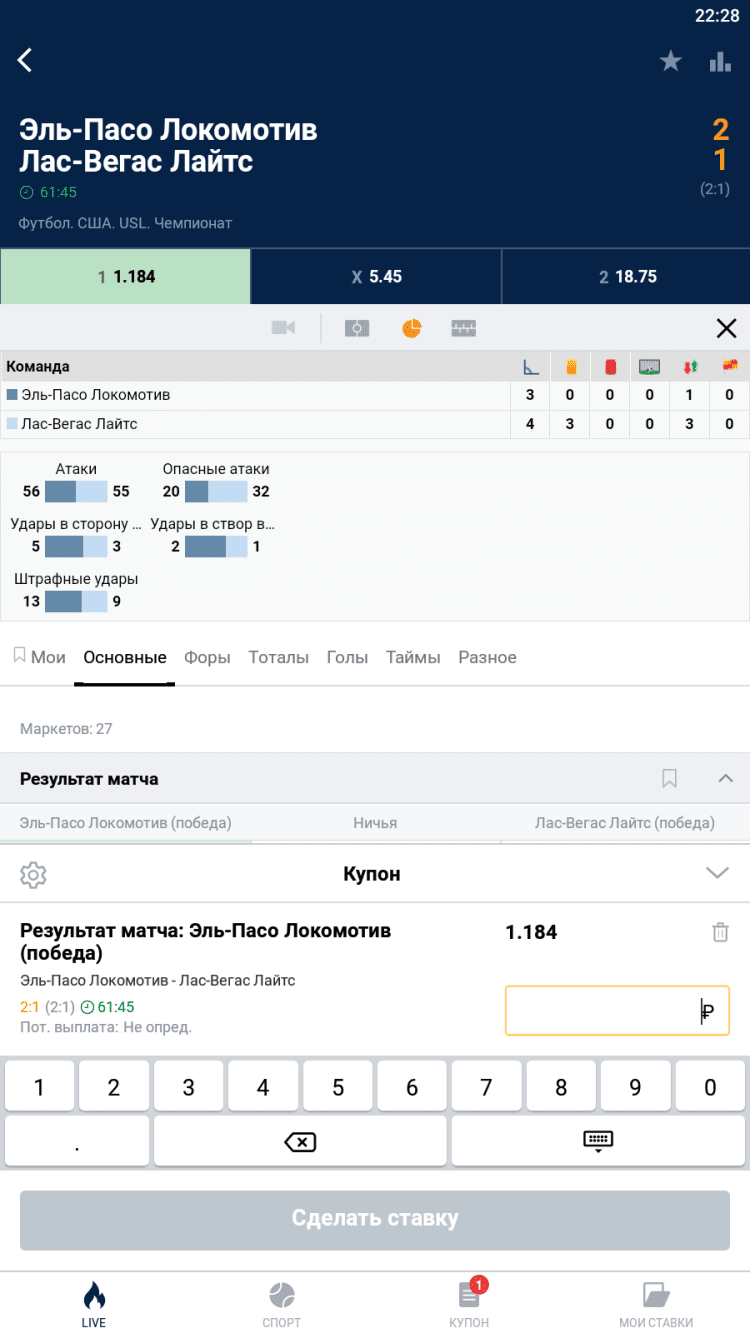Tap the Мои bookmarked markets toggle
750x1333 pixels.
tap(39, 657)
